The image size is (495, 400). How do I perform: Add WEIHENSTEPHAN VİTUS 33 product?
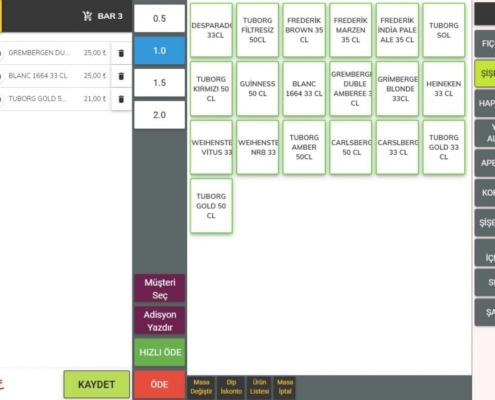click(211, 147)
